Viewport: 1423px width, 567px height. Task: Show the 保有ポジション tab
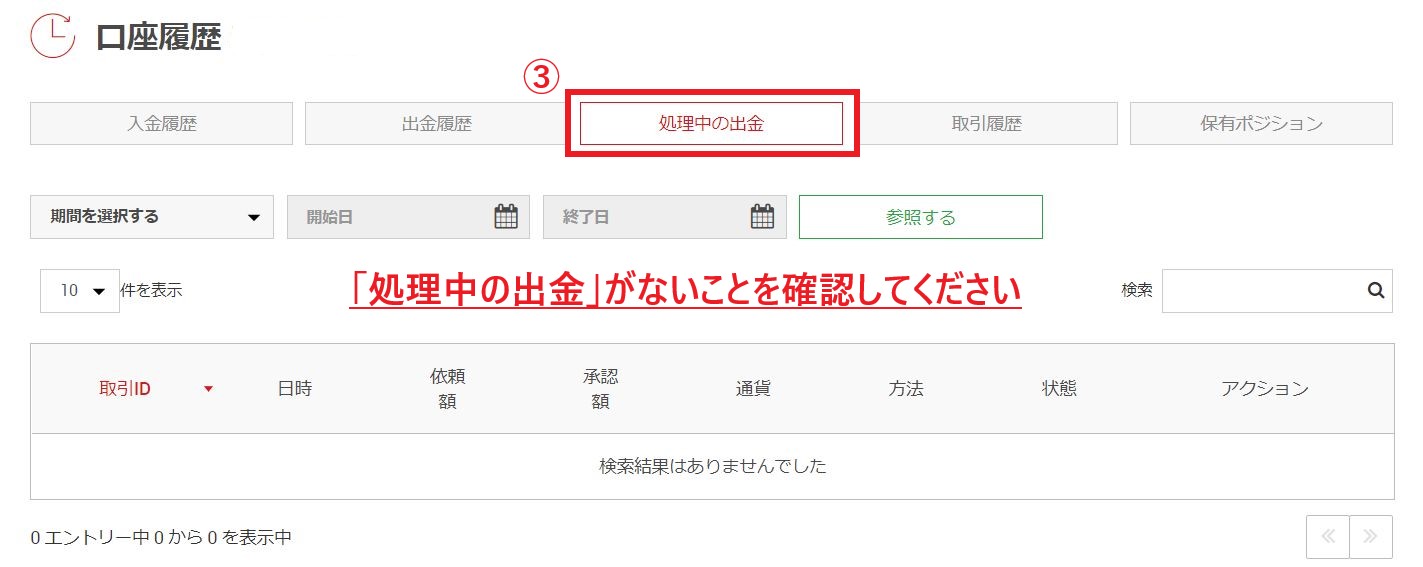click(x=1260, y=124)
